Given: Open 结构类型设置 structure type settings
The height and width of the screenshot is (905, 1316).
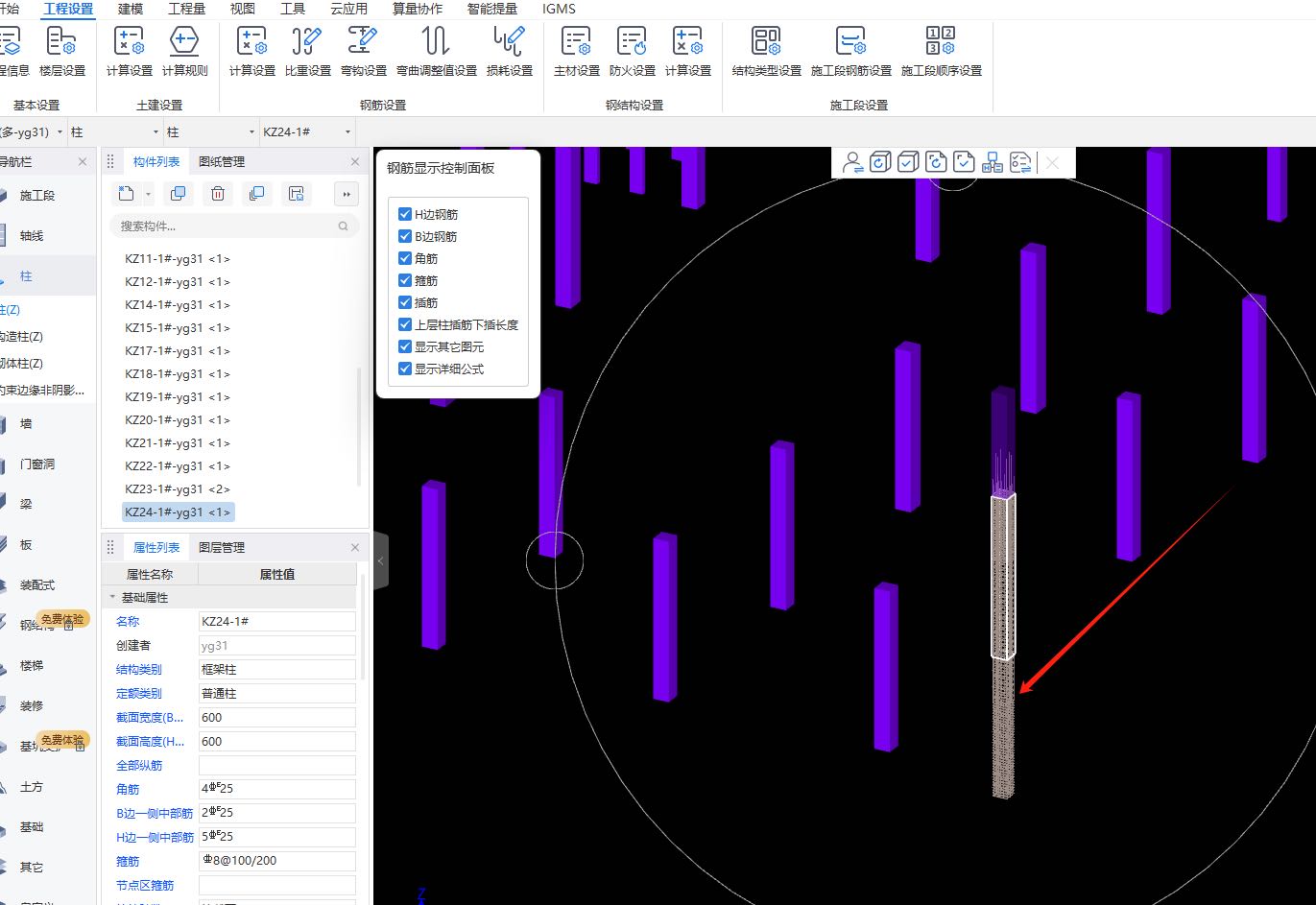Looking at the screenshot, I should pyautogui.click(x=766, y=52).
